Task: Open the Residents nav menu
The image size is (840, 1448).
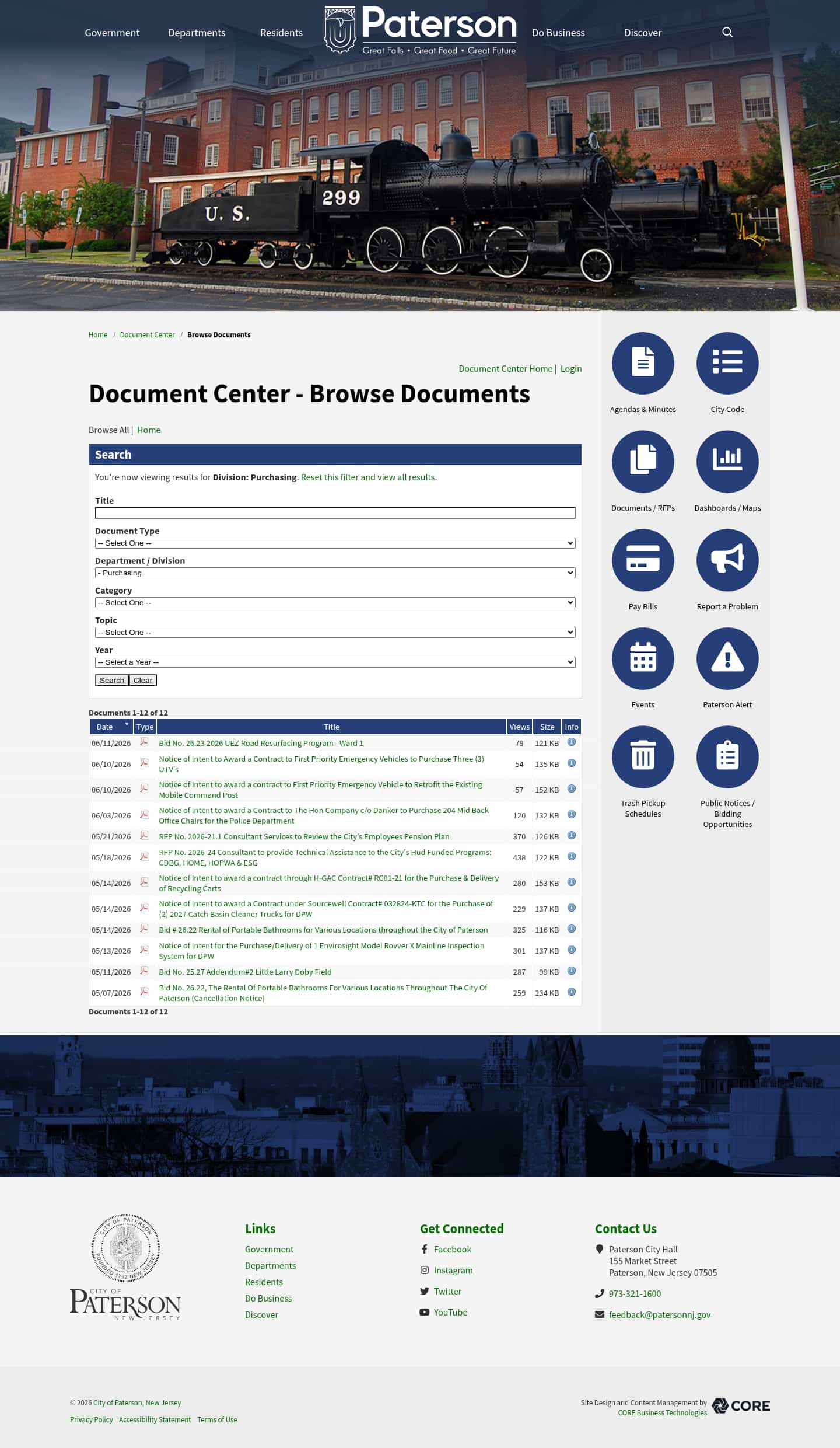Action: pyautogui.click(x=281, y=33)
